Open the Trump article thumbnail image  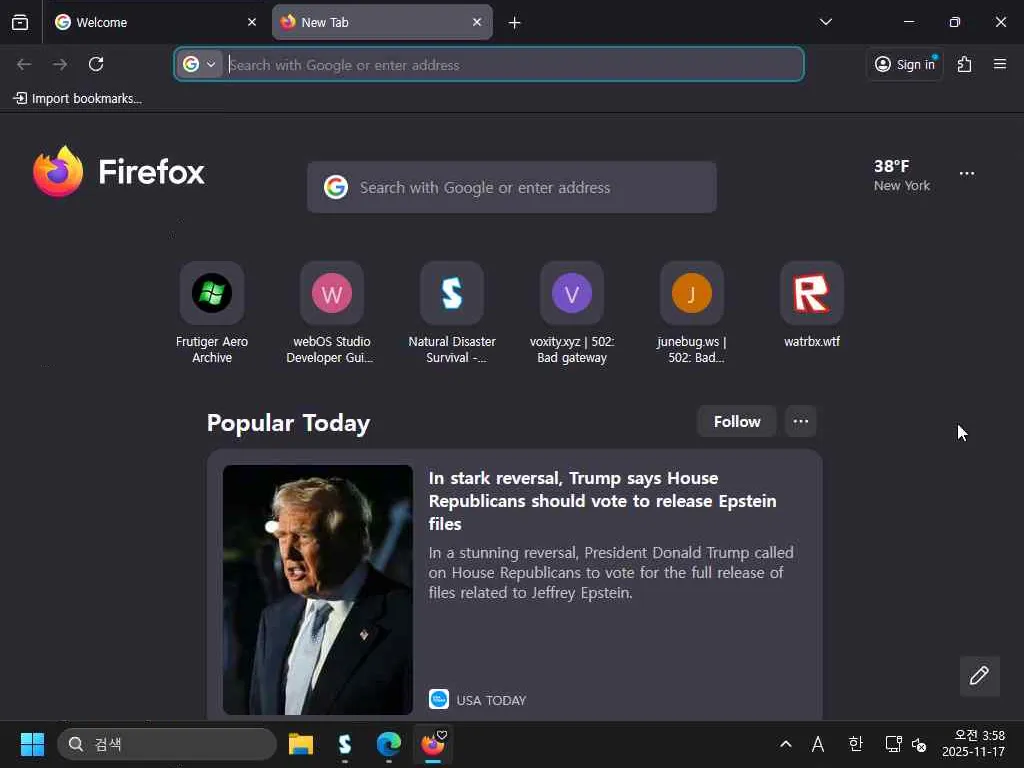pos(317,590)
